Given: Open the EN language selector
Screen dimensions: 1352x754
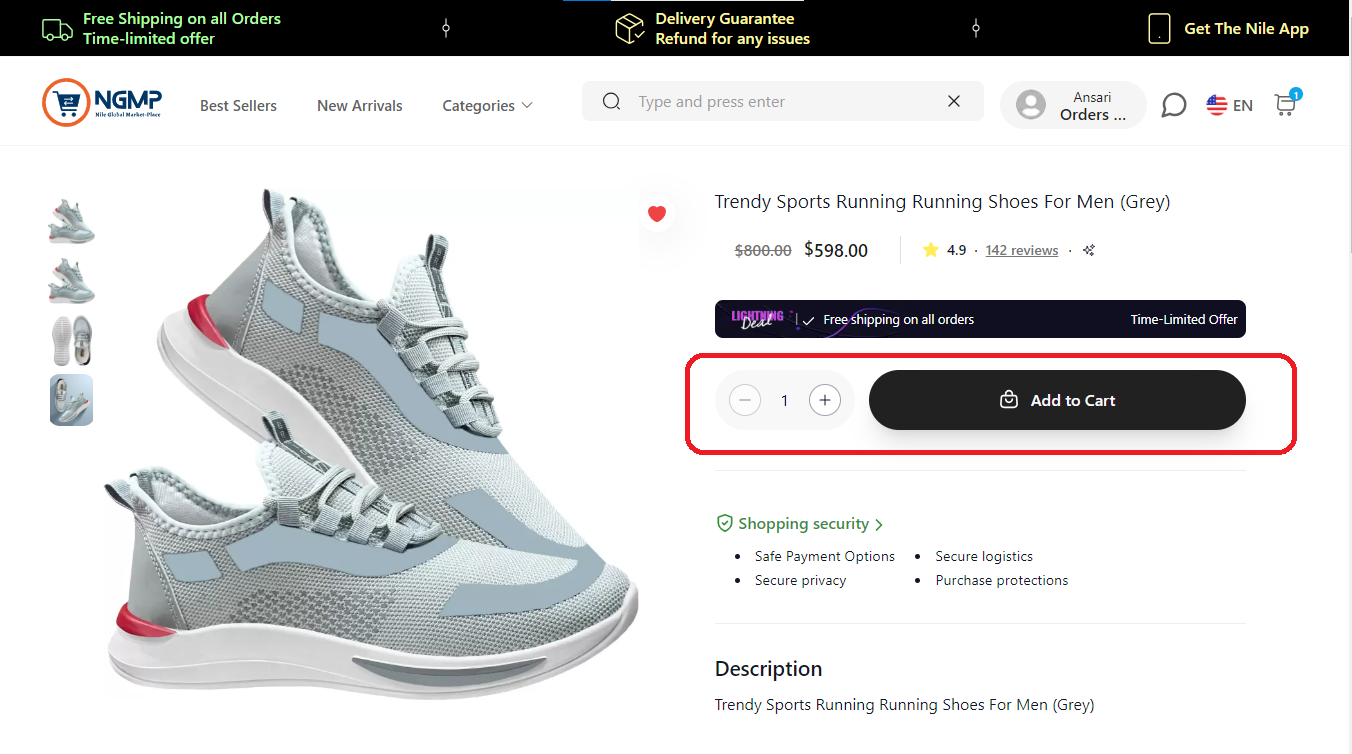Looking at the screenshot, I should tap(1230, 105).
